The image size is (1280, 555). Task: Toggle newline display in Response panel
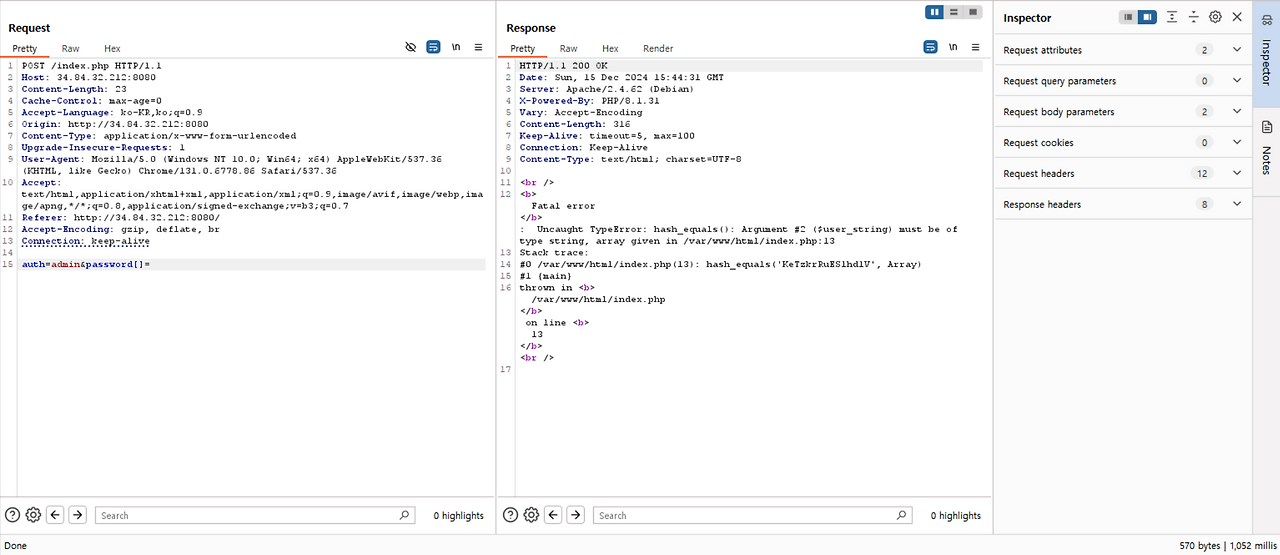coord(953,47)
